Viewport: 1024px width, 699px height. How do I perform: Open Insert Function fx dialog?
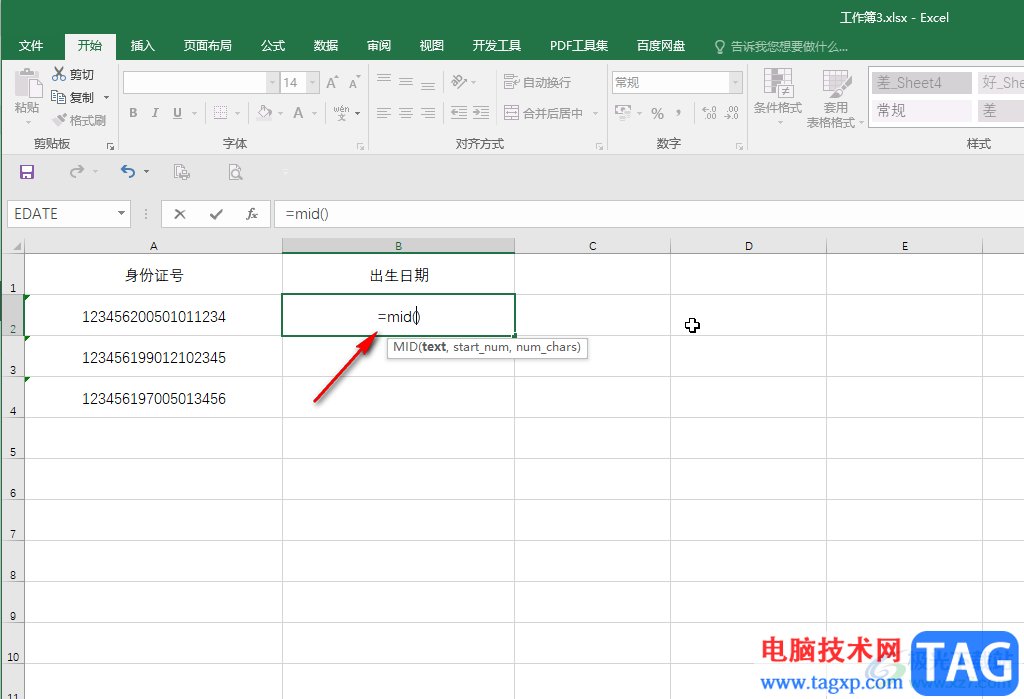[x=252, y=214]
